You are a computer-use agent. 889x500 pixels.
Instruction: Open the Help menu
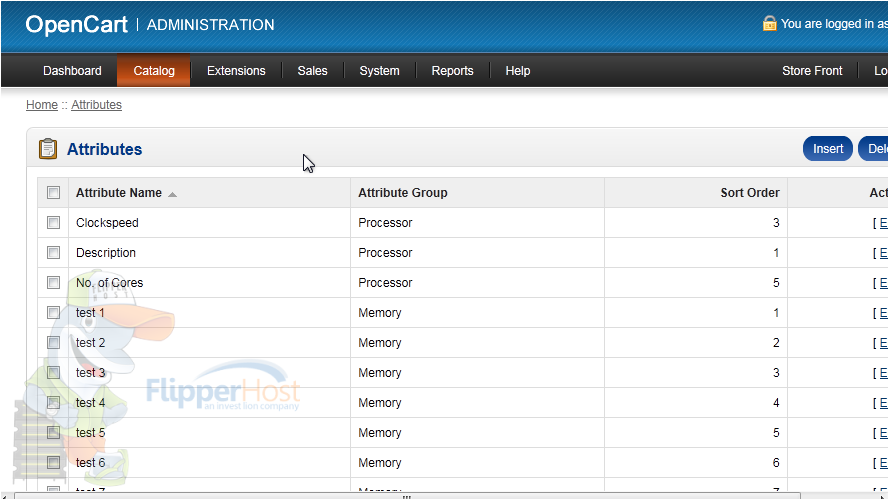click(518, 71)
